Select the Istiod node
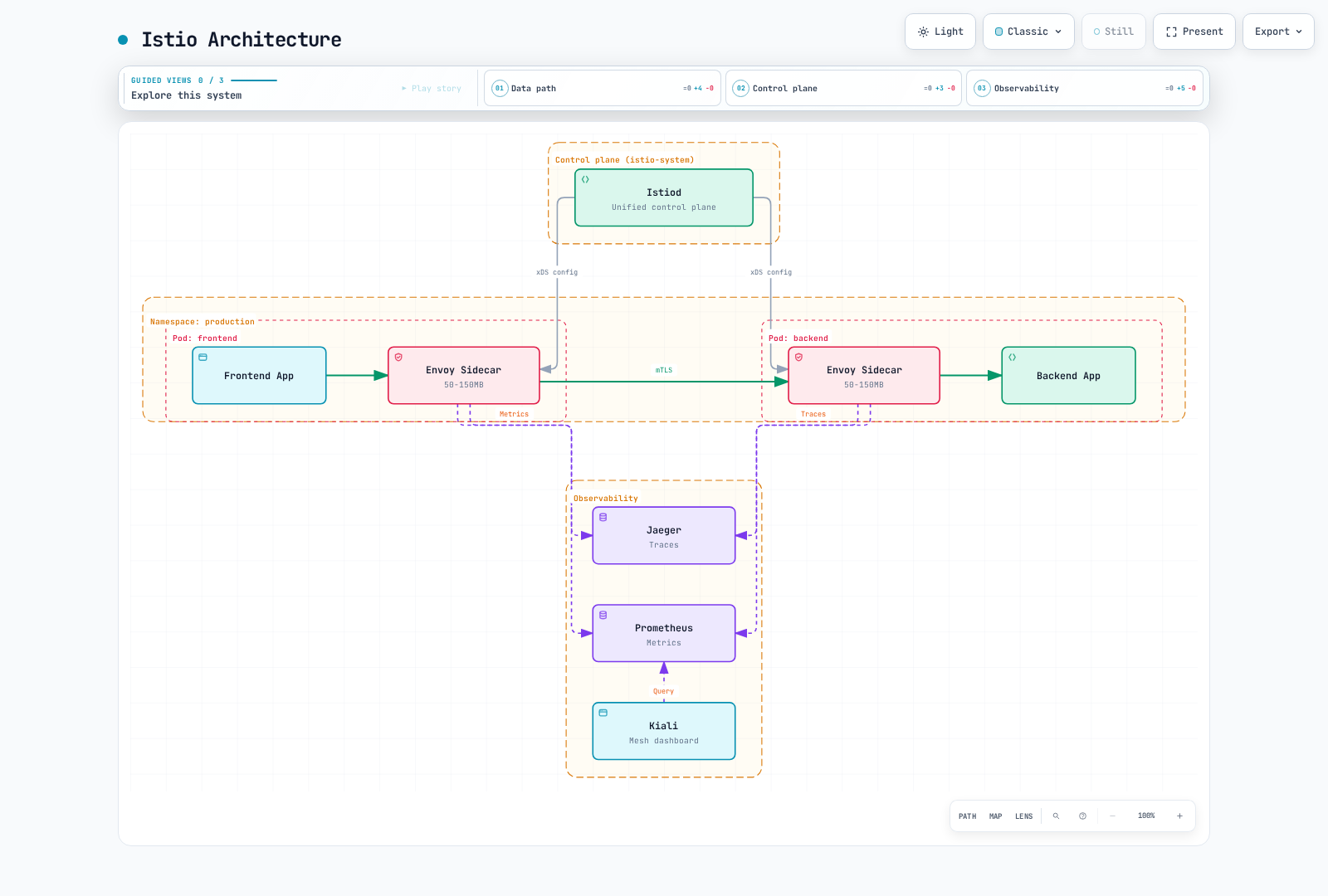 (x=664, y=198)
